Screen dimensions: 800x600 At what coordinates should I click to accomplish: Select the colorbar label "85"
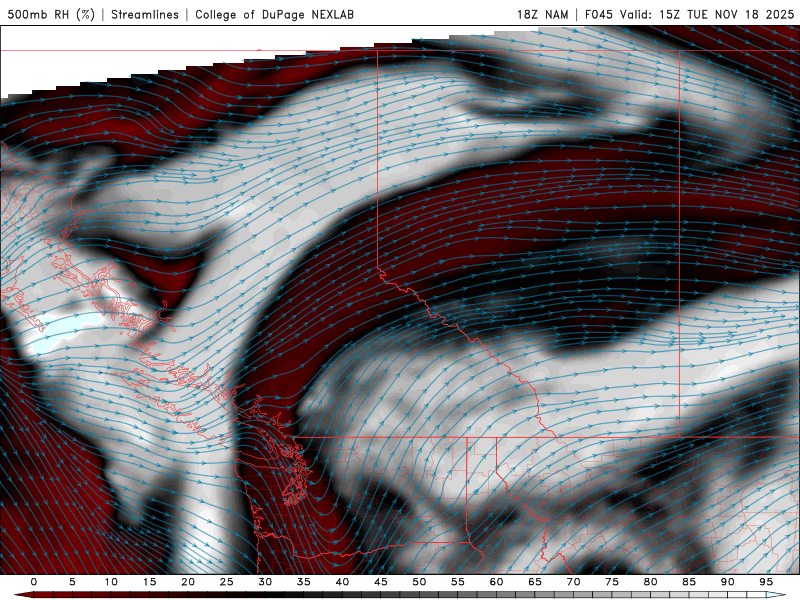pyautogui.click(x=689, y=582)
